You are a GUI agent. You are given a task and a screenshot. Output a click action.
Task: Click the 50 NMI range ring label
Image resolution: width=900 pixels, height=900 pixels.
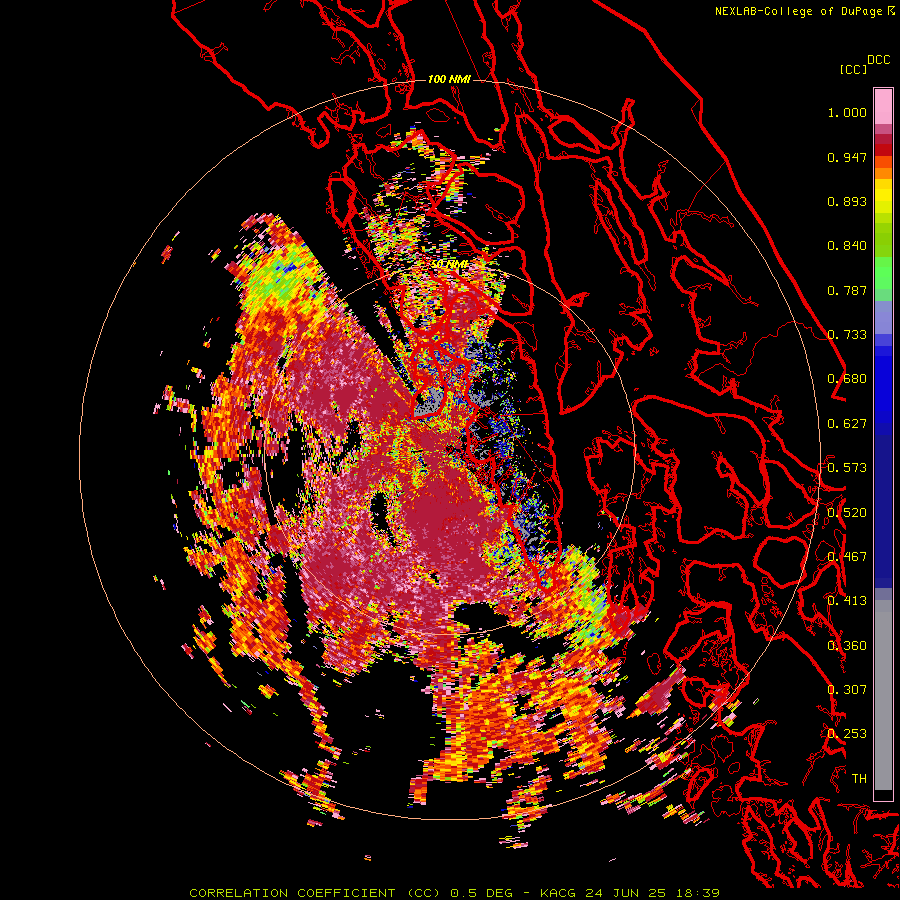pyautogui.click(x=449, y=265)
